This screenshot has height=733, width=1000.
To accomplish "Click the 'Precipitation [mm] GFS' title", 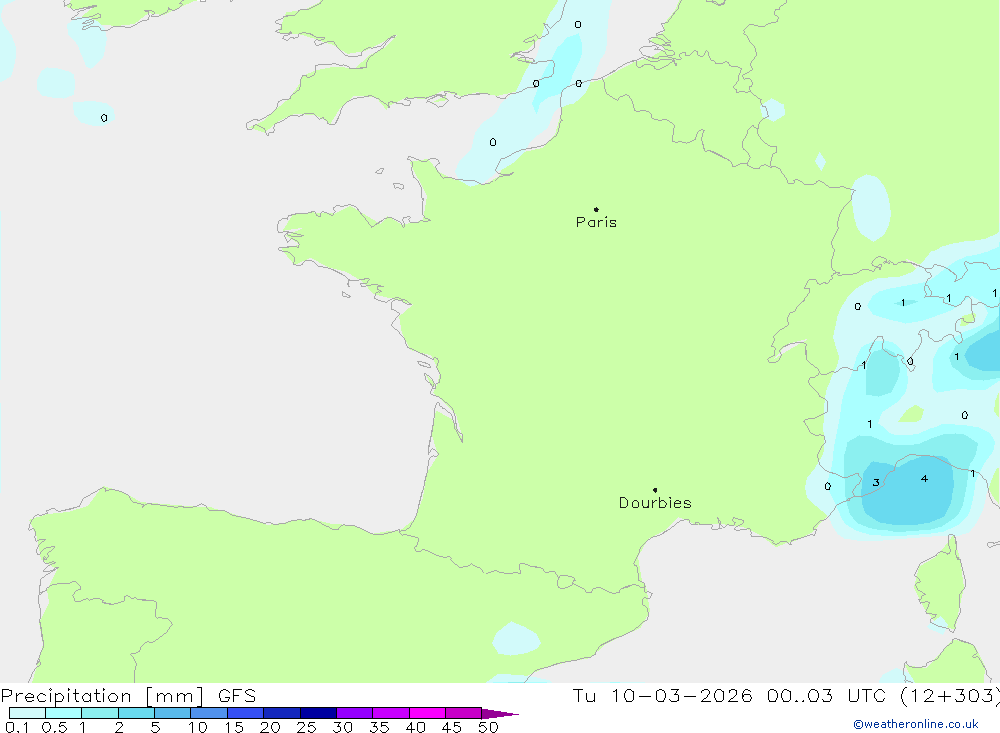I will pyautogui.click(x=128, y=695).
